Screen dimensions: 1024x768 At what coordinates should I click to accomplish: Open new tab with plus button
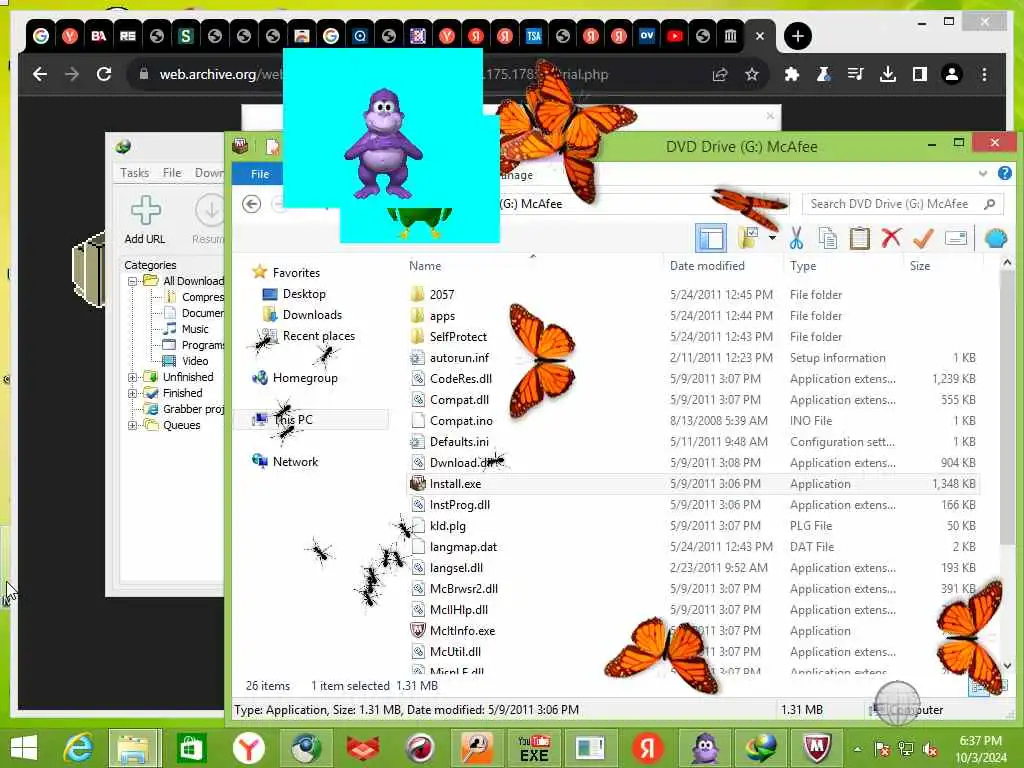(x=797, y=36)
